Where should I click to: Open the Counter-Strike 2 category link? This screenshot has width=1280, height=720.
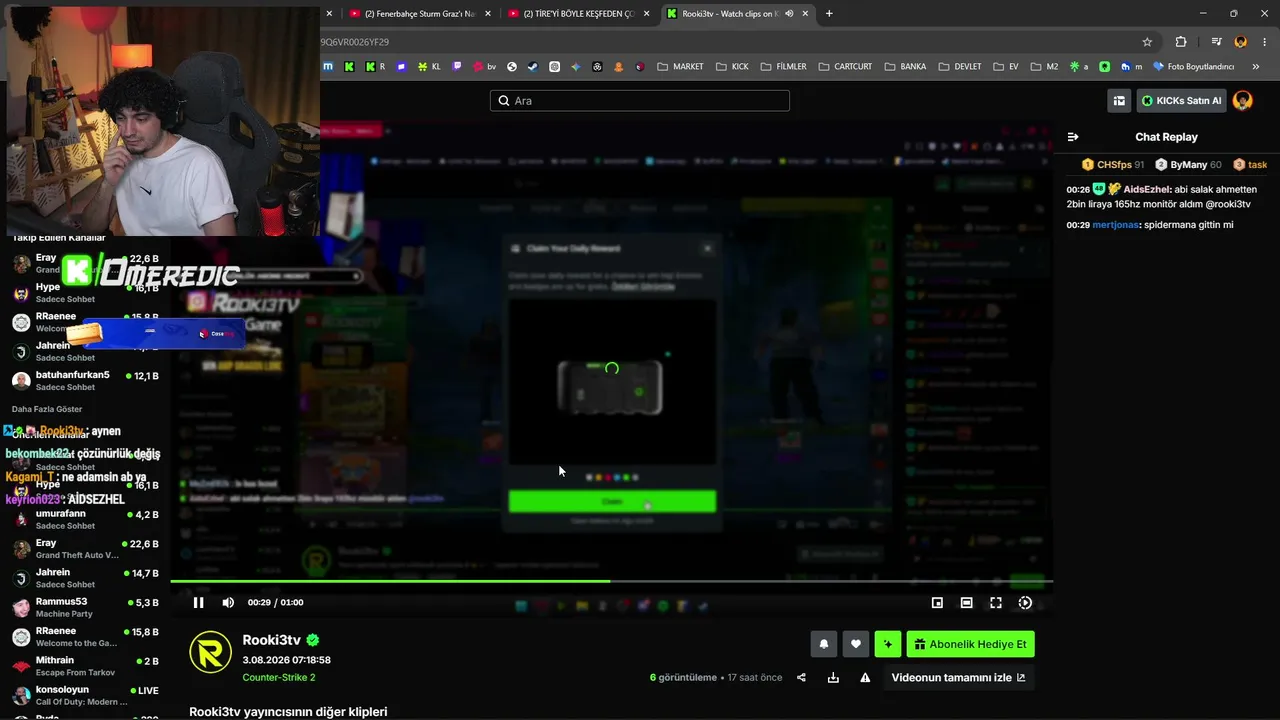click(x=278, y=677)
